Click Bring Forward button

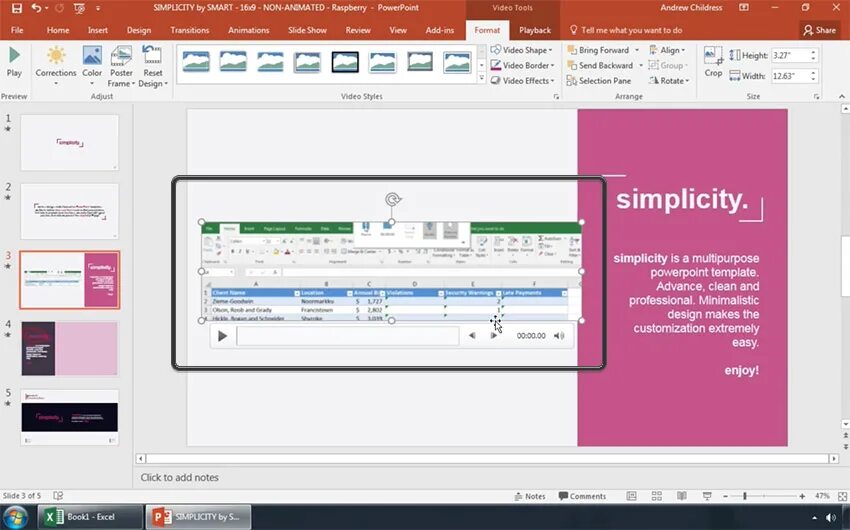point(598,50)
